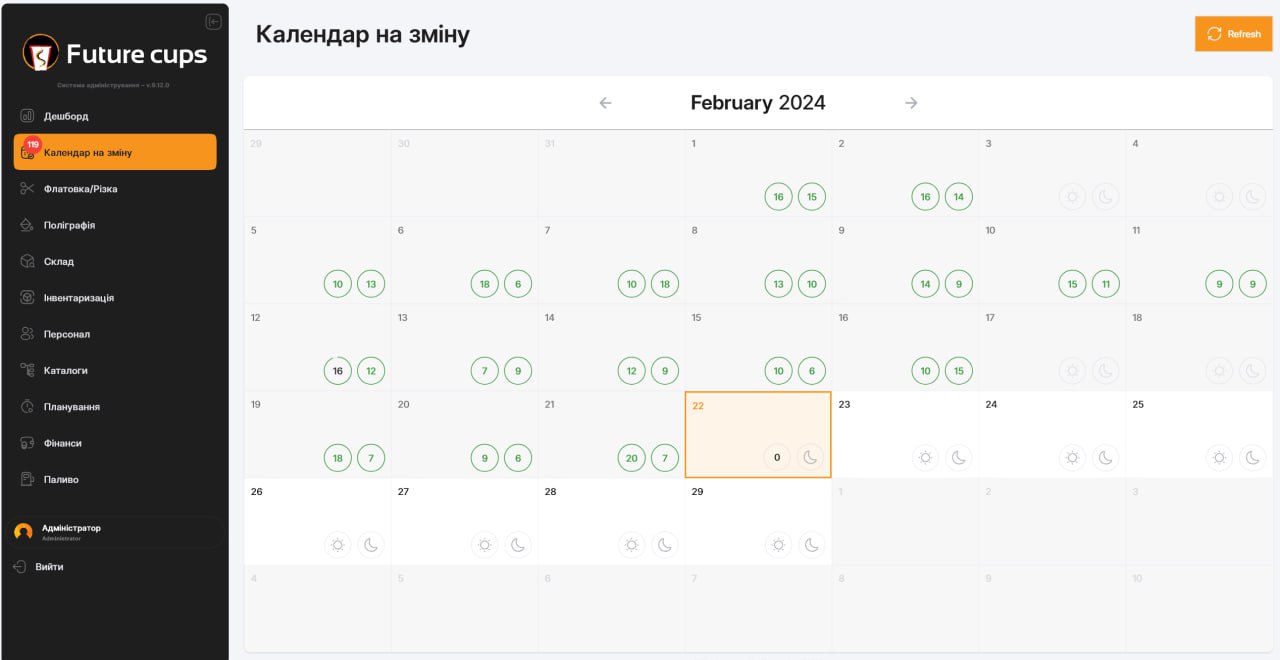1280x660 pixels.
Task: Go to previous month with left arrow
Action: (605, 103)
